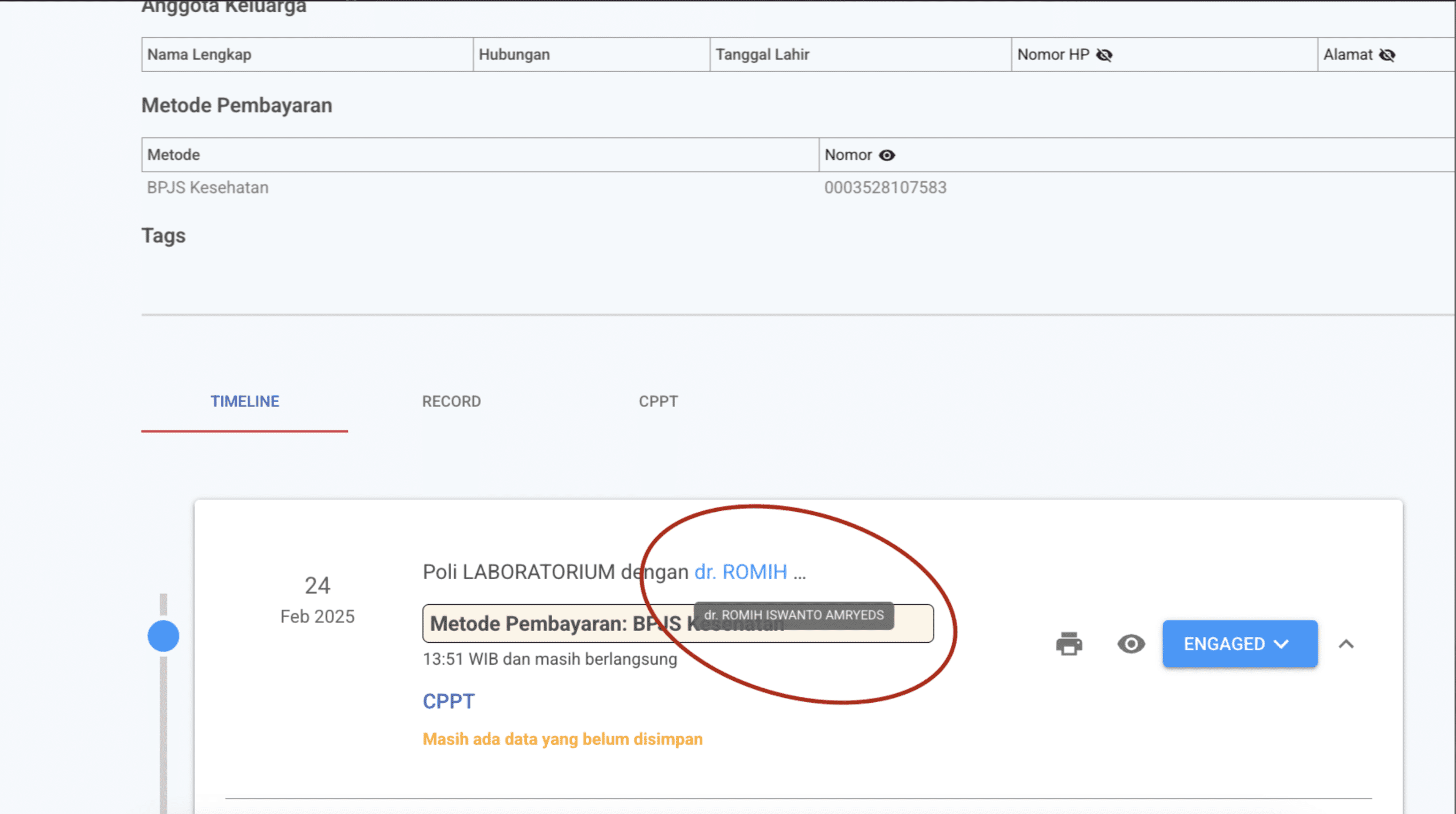Click the eye icon beside ENGAGED button
Image resolution: width=1456 pixels, height=814 pixels.
point(1130,644)
